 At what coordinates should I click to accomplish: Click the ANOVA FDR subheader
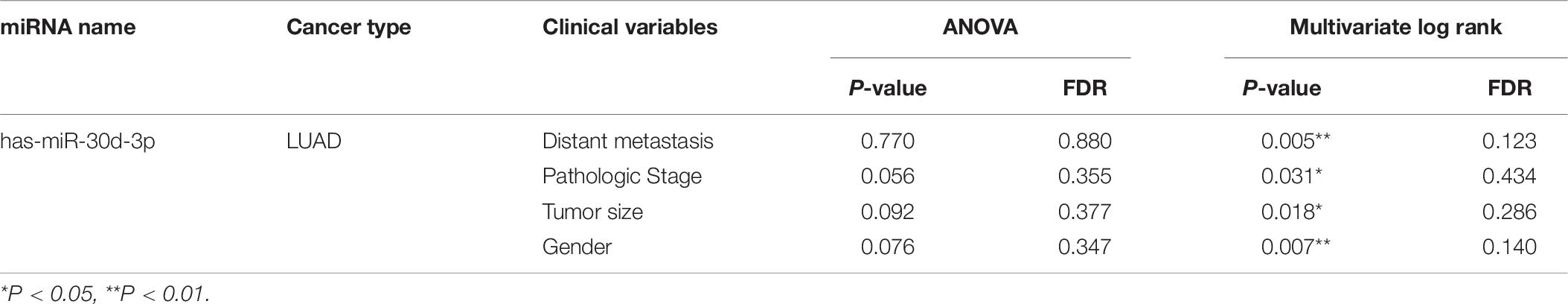1085,88
